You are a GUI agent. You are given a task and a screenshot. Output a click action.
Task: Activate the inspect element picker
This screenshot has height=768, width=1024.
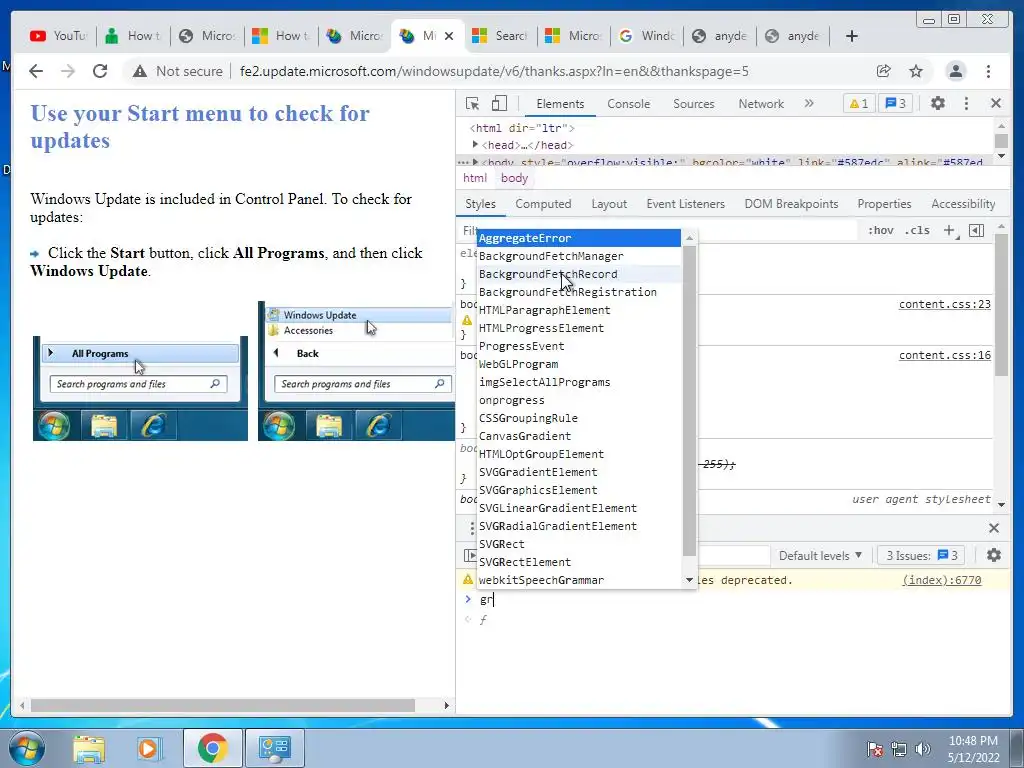(x=473, y=103)
